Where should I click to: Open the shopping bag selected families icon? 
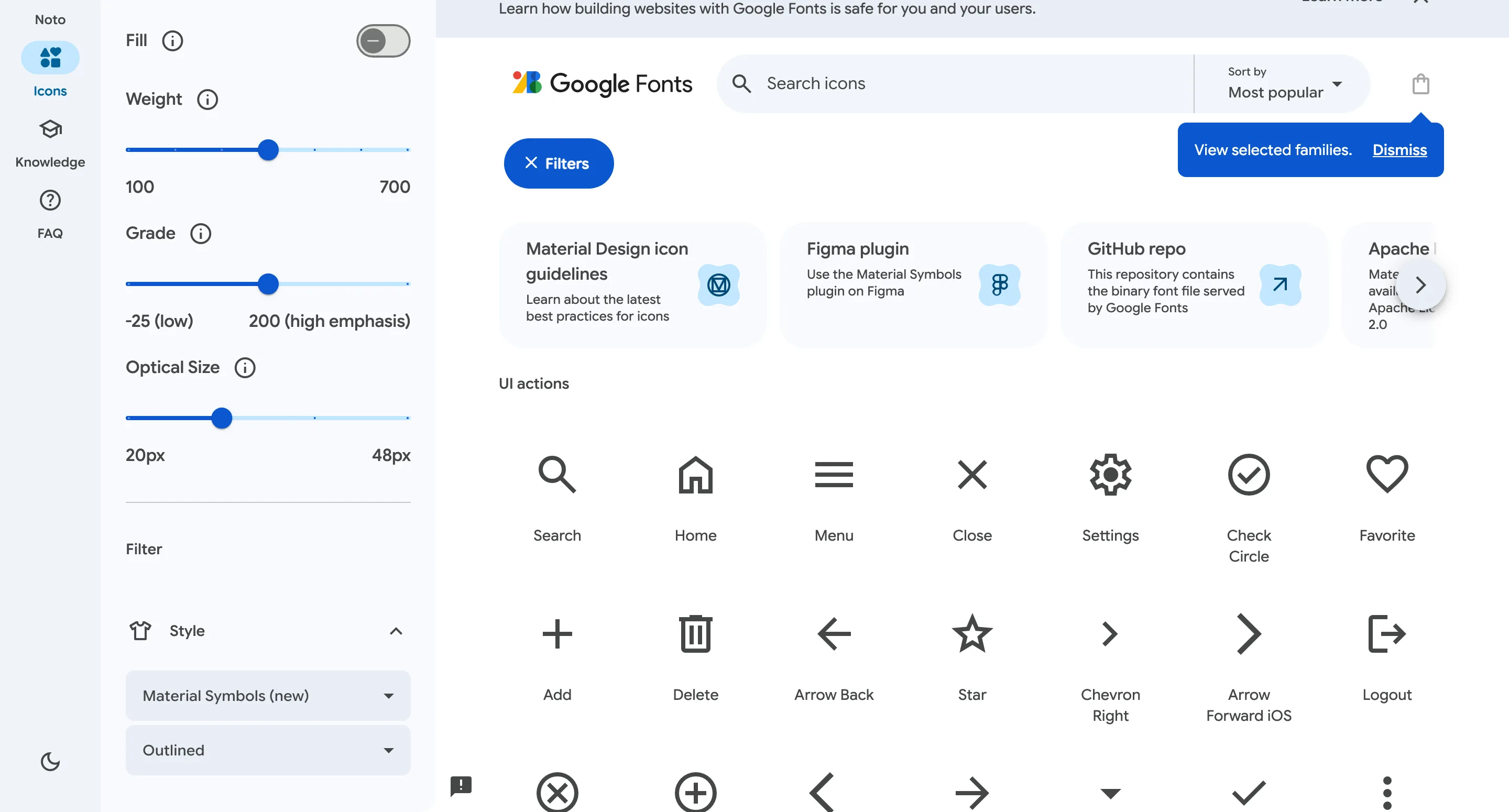click(1420, 84)
